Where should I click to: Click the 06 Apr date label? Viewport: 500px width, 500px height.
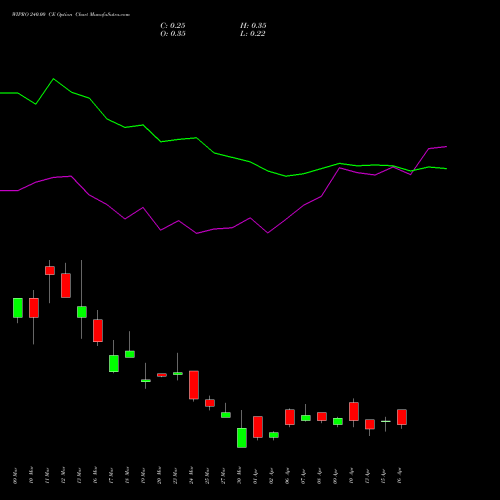[x=287, y=476]
